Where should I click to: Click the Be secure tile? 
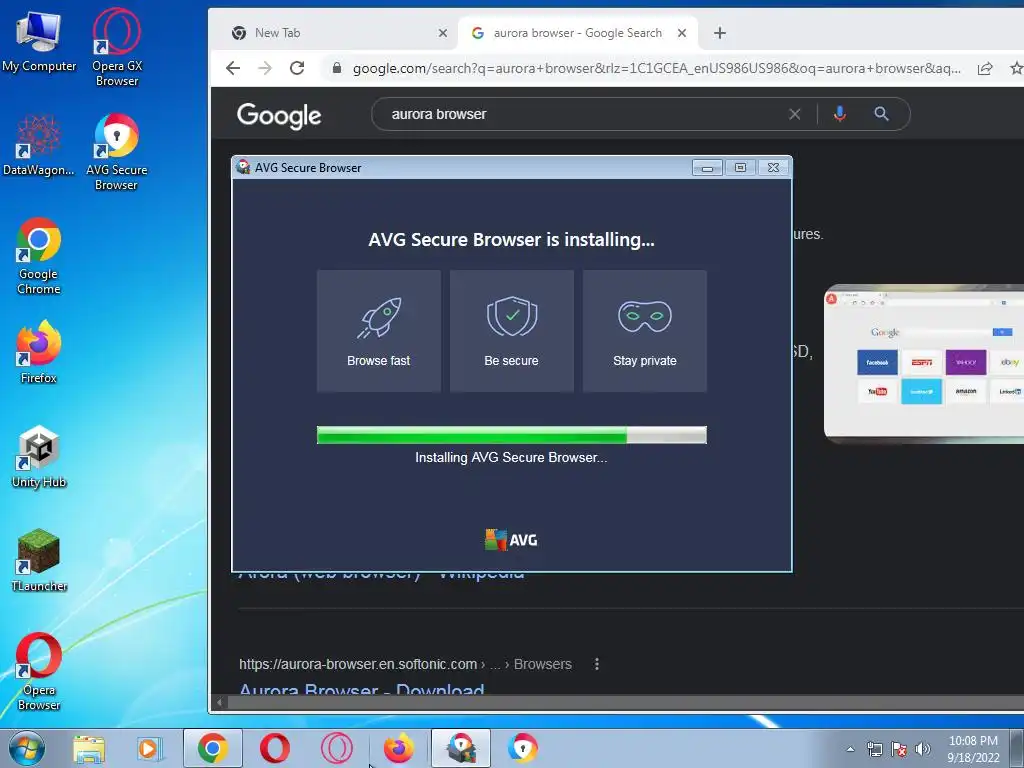click(512, 331)
